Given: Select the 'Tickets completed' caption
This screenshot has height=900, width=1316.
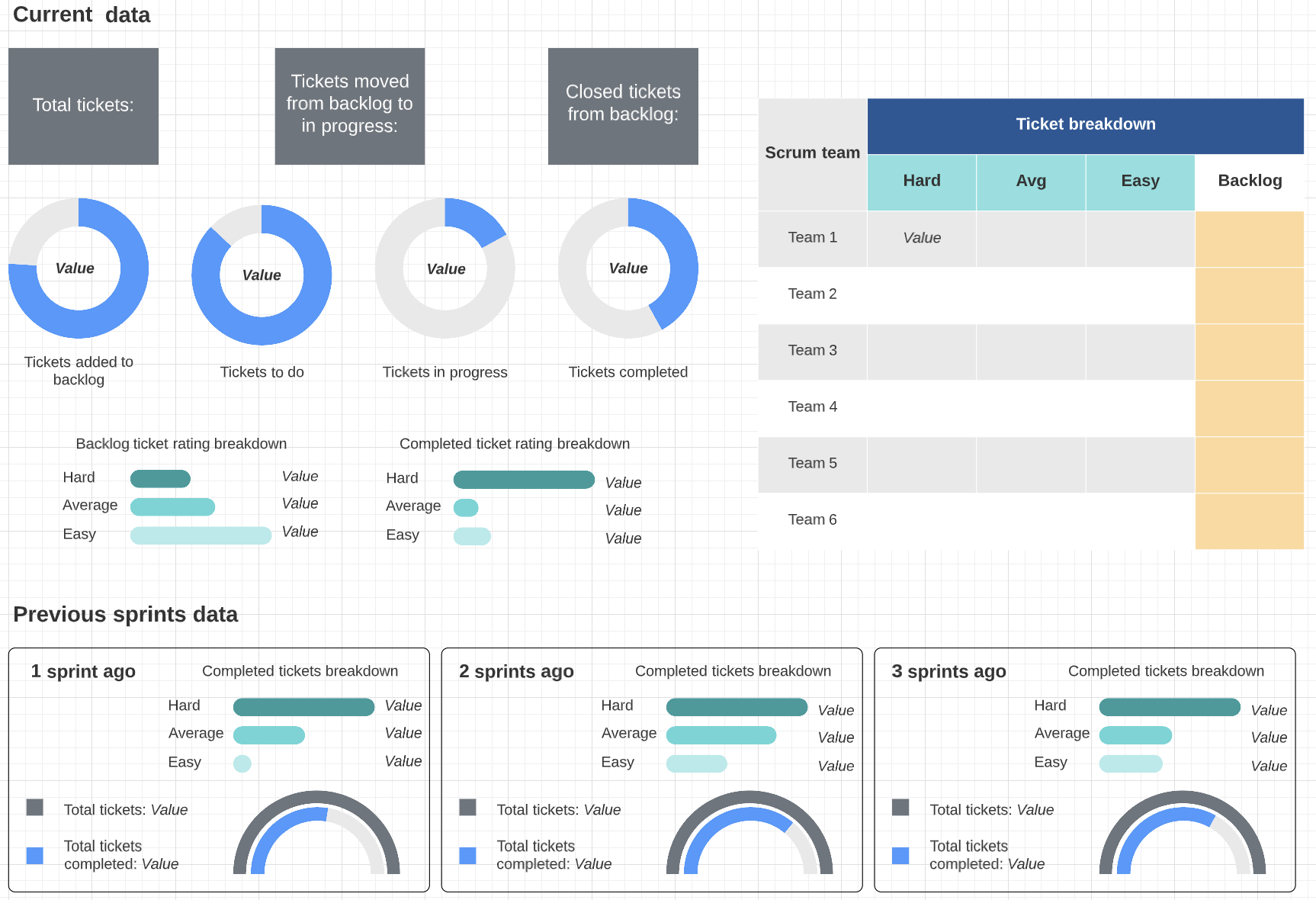Looking at the screenshot, I should coord(628,372).
